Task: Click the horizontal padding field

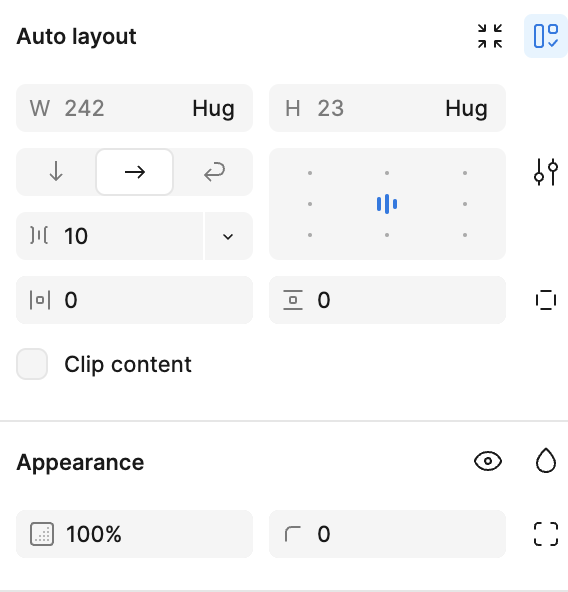Action: [x=134, y=300]
